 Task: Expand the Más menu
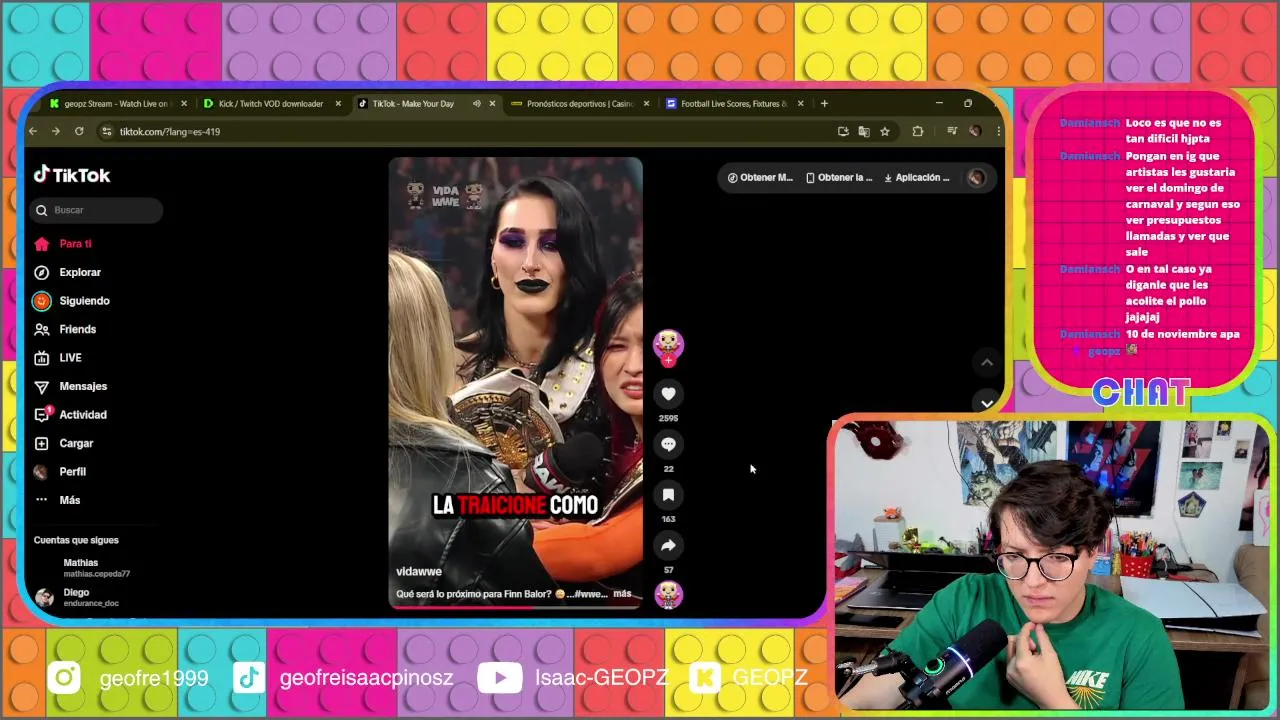coord(69,500)
